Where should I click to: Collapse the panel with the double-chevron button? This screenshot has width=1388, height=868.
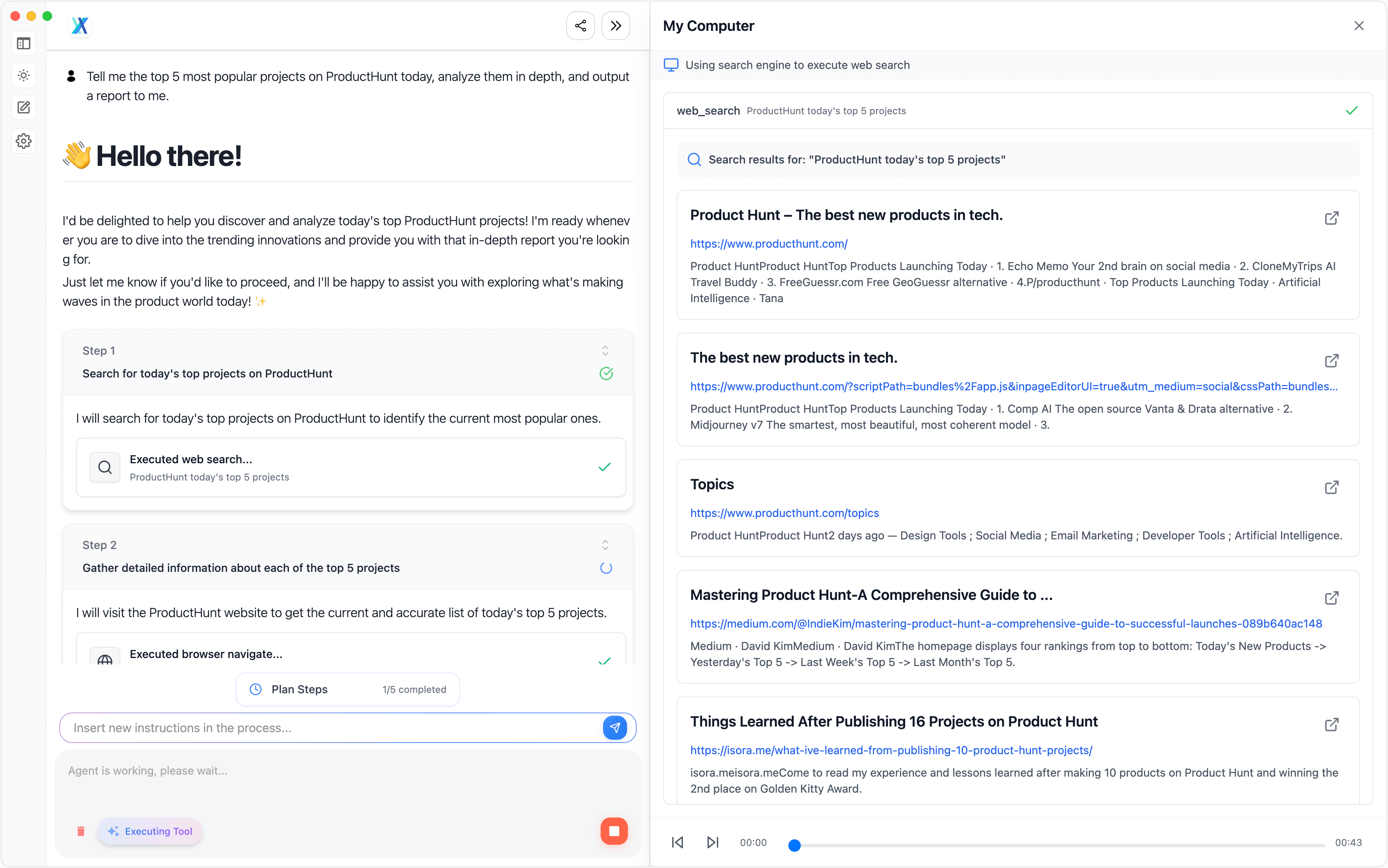click(x=615, y=25)
